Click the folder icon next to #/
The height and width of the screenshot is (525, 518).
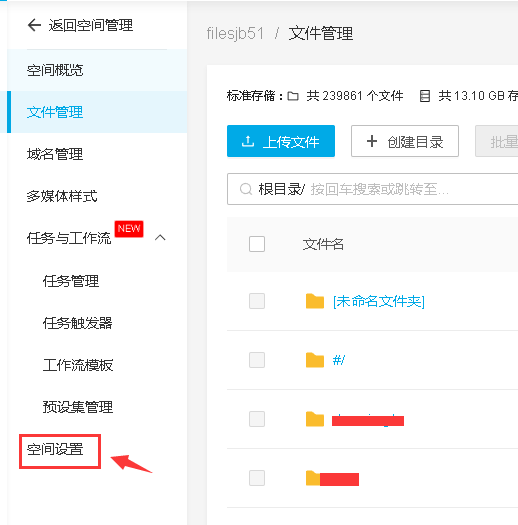coord(315,360)
